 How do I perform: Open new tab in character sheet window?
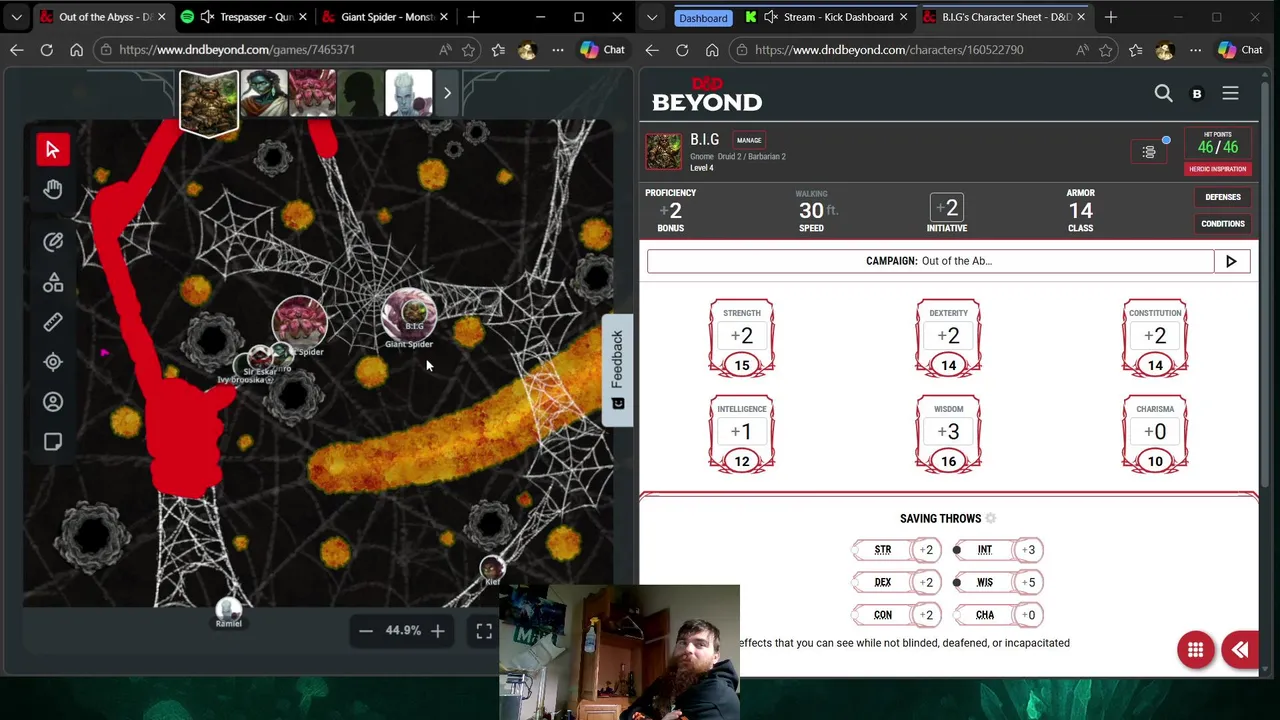[x=1110, y=17]
